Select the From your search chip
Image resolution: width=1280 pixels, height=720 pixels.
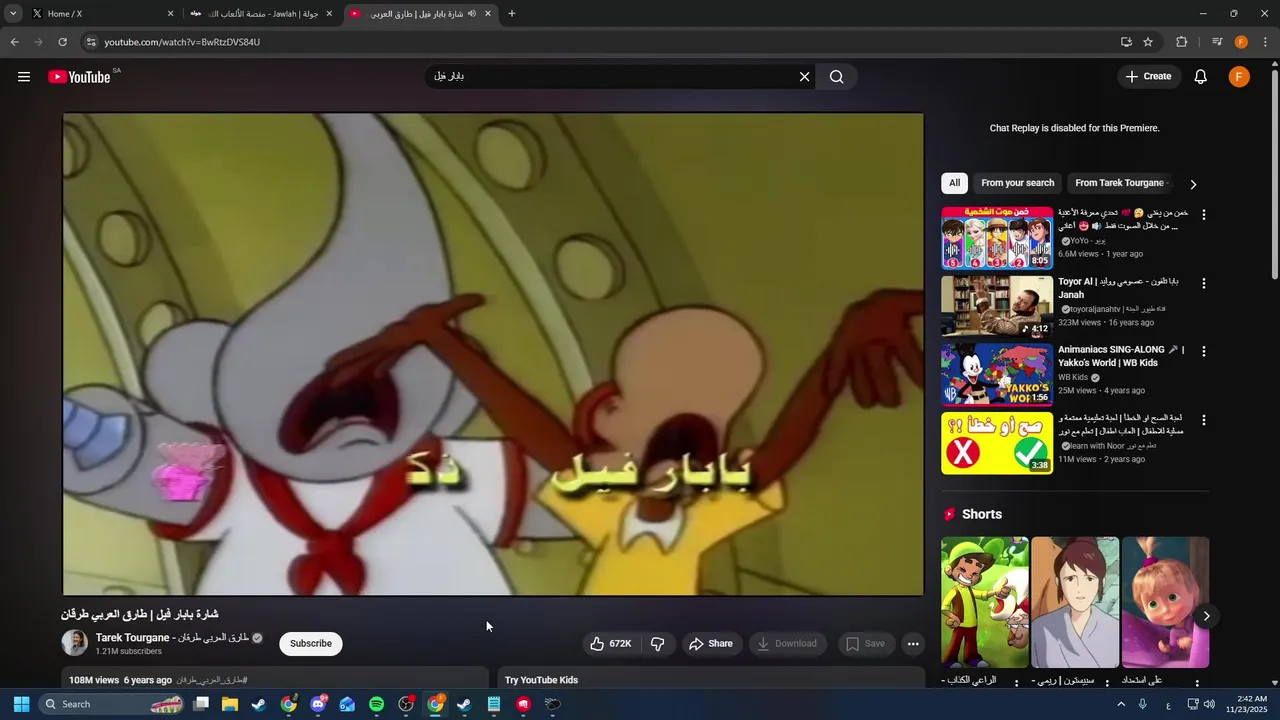pyautogui.click(x=1017, y=183)
